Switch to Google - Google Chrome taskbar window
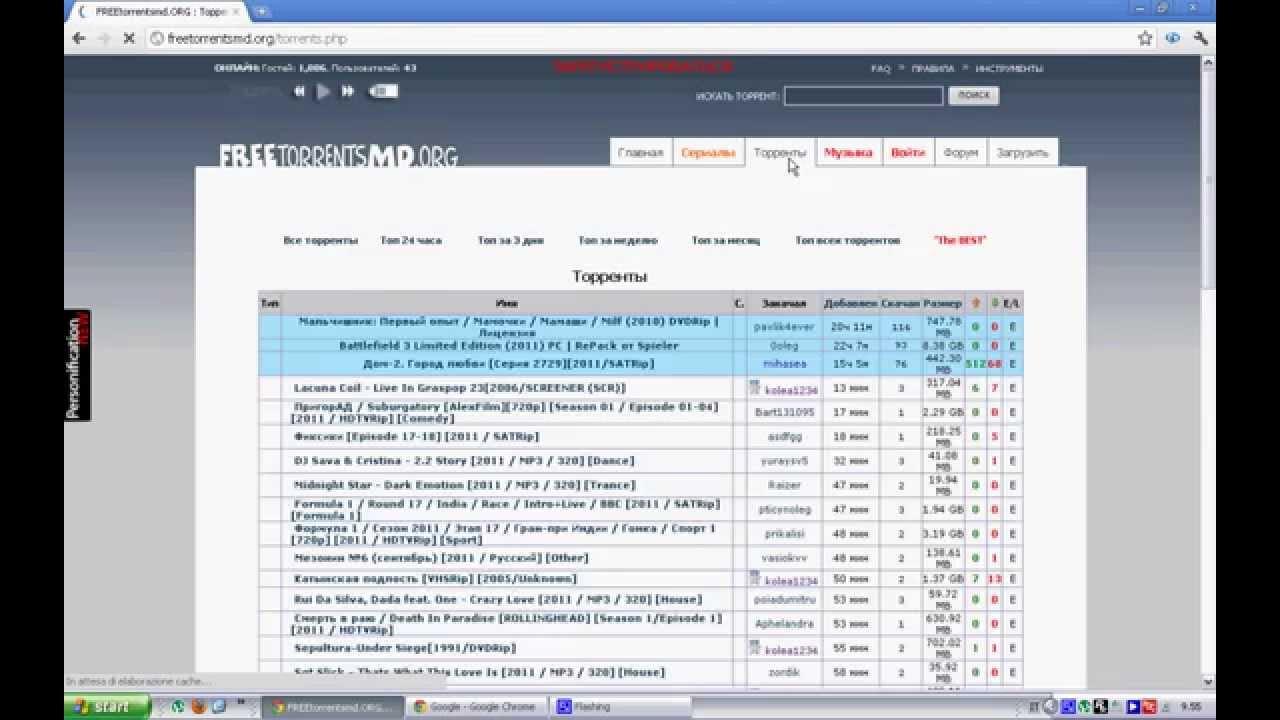1280x720 pixels. [478, 707]
